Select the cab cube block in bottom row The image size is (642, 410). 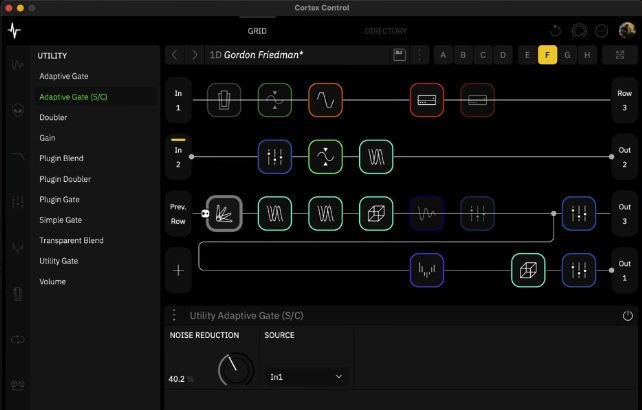click(x=528, y=270)
